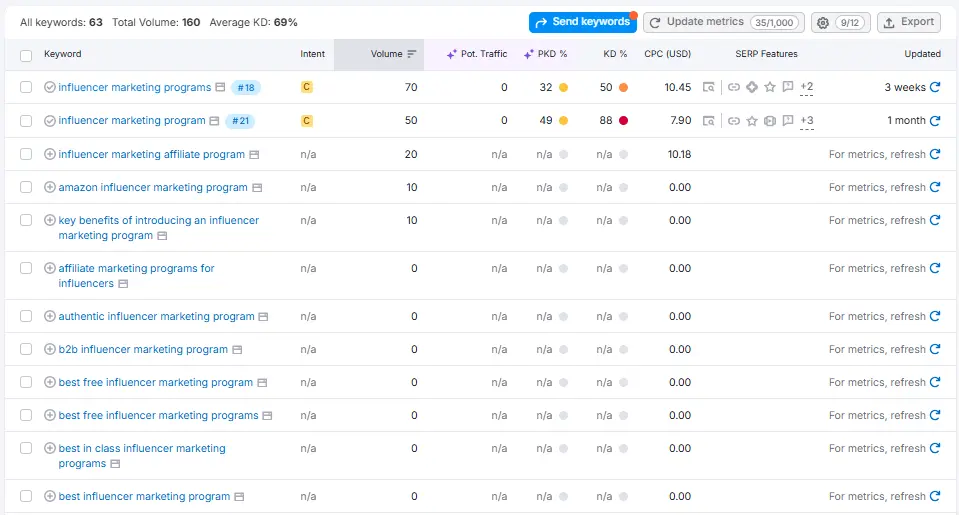Click star SERP feature icon in first row
The width and height of the screenshot is (959, 515).
click(x=770, y=88)
